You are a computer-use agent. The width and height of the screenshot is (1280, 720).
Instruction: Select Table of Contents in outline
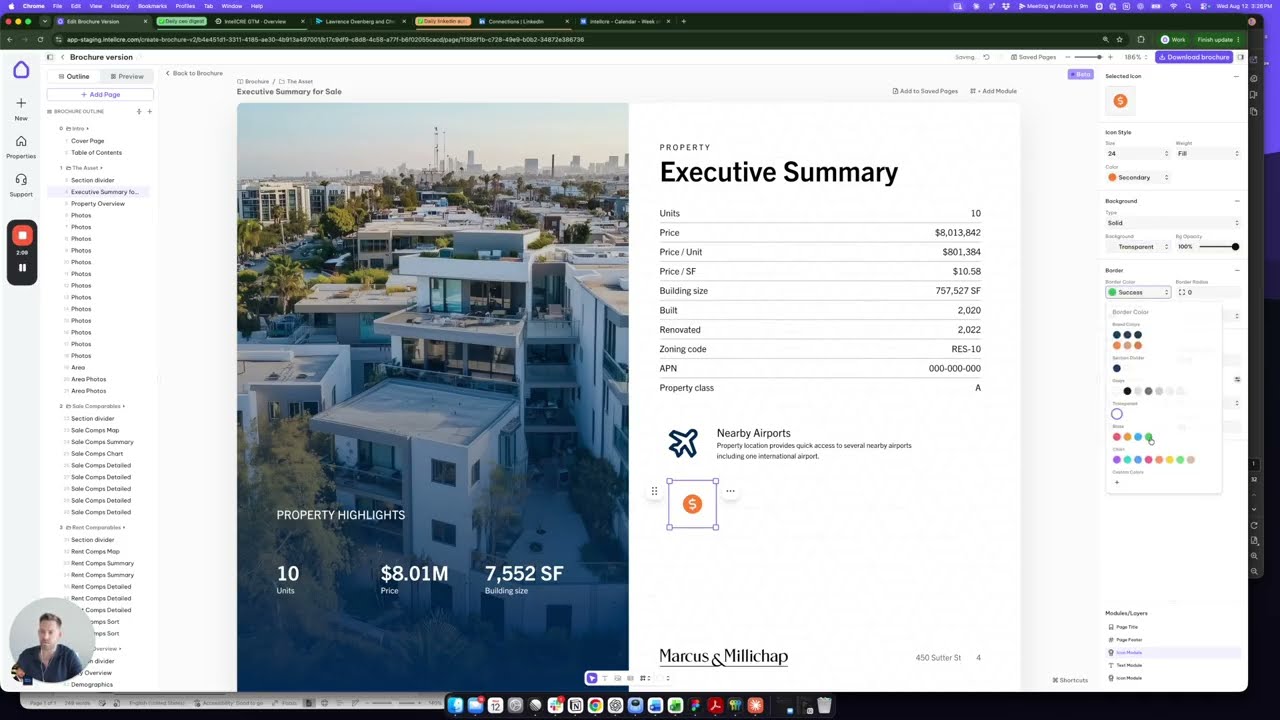[x=96, y=153]
